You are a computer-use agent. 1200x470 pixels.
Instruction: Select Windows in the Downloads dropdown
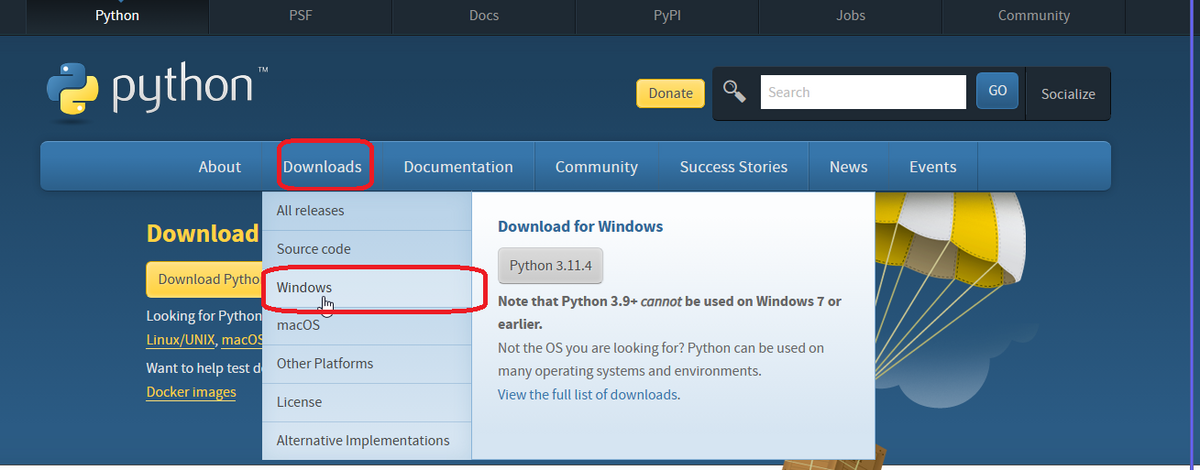click(x=366, y=287)
